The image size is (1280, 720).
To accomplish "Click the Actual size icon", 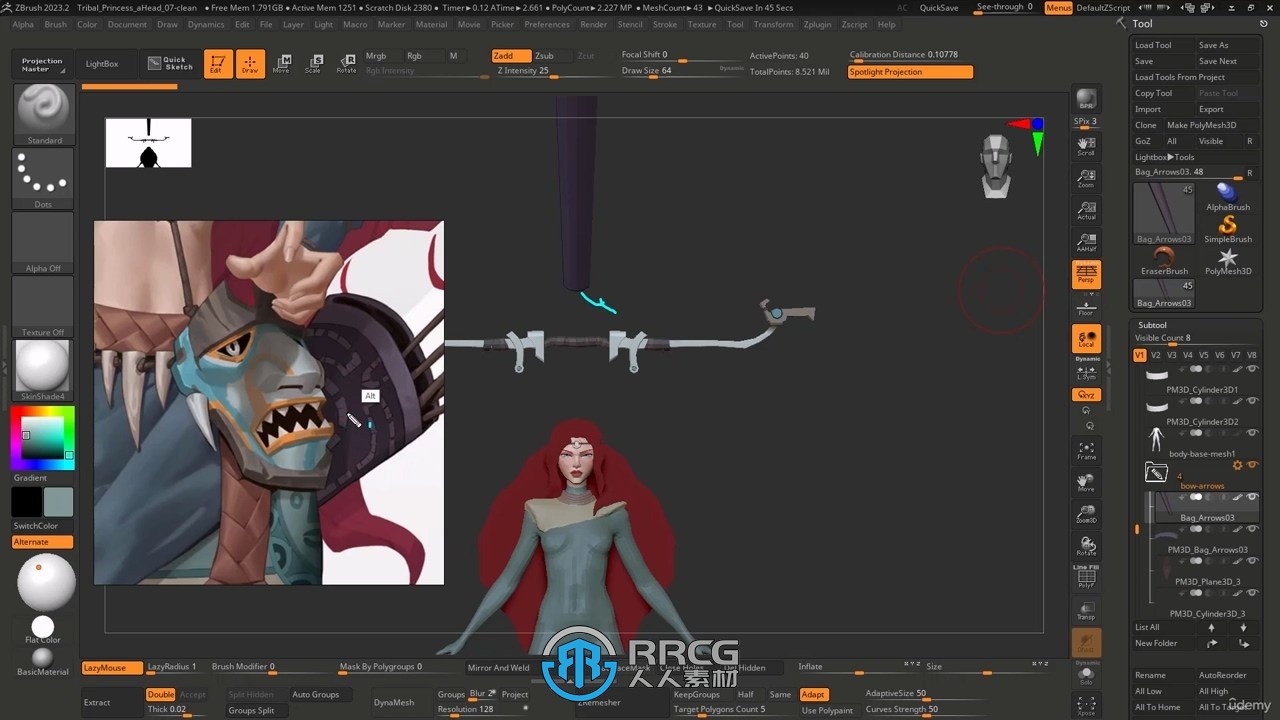I will [x=1086, y=211].
